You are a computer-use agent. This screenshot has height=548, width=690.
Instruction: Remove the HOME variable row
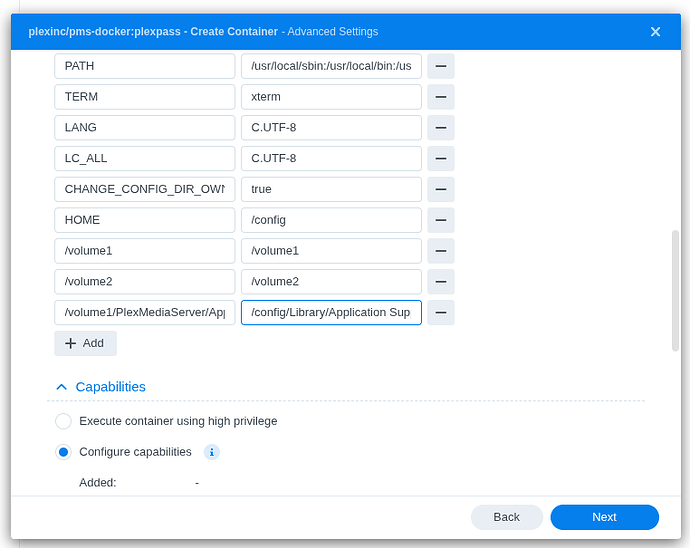(x=441, y=220)
